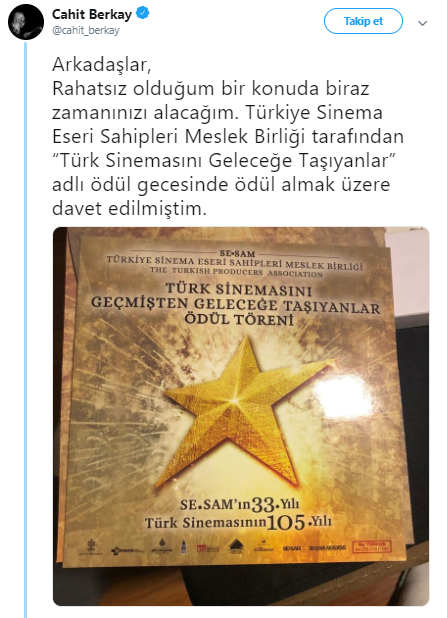Open the attached award ceremony poster image

(x=241, y=416)
